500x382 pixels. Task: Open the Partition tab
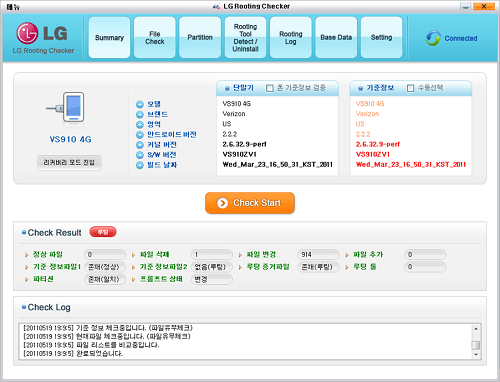tap(200, 38)
